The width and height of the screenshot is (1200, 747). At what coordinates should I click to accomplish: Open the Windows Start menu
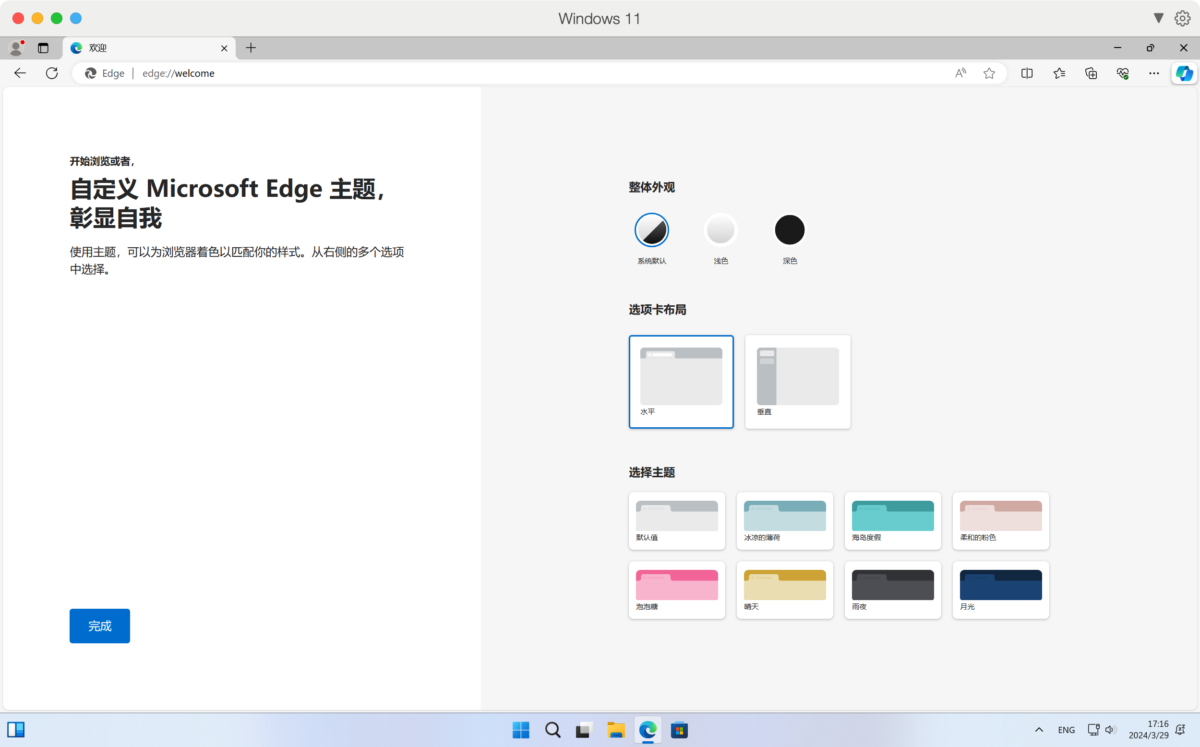pos(521,730)
